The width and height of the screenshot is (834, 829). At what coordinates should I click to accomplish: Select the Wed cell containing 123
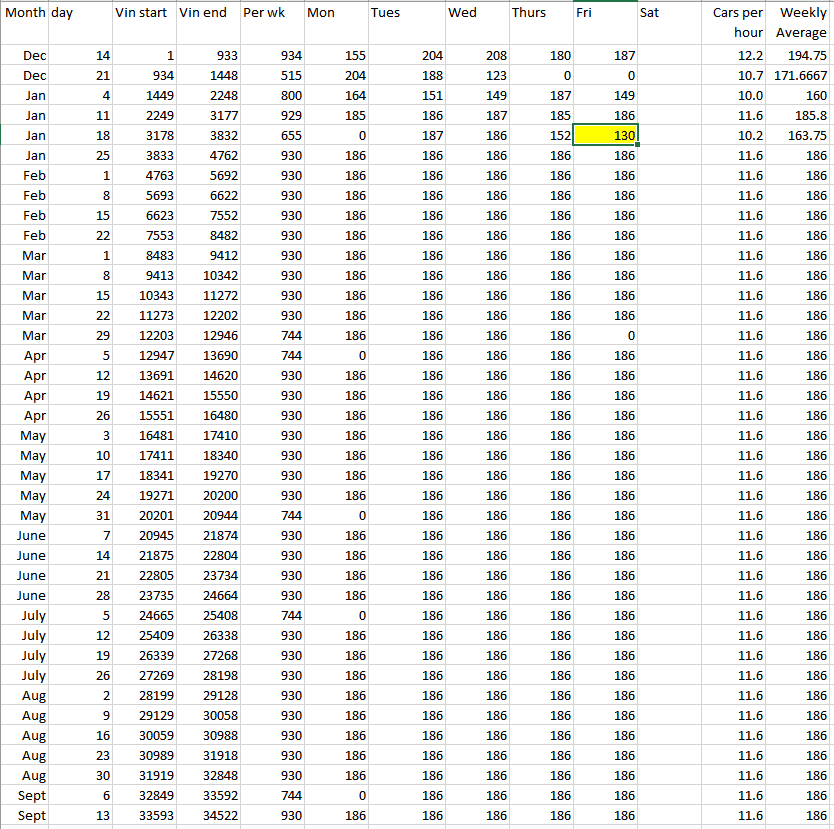476,76
